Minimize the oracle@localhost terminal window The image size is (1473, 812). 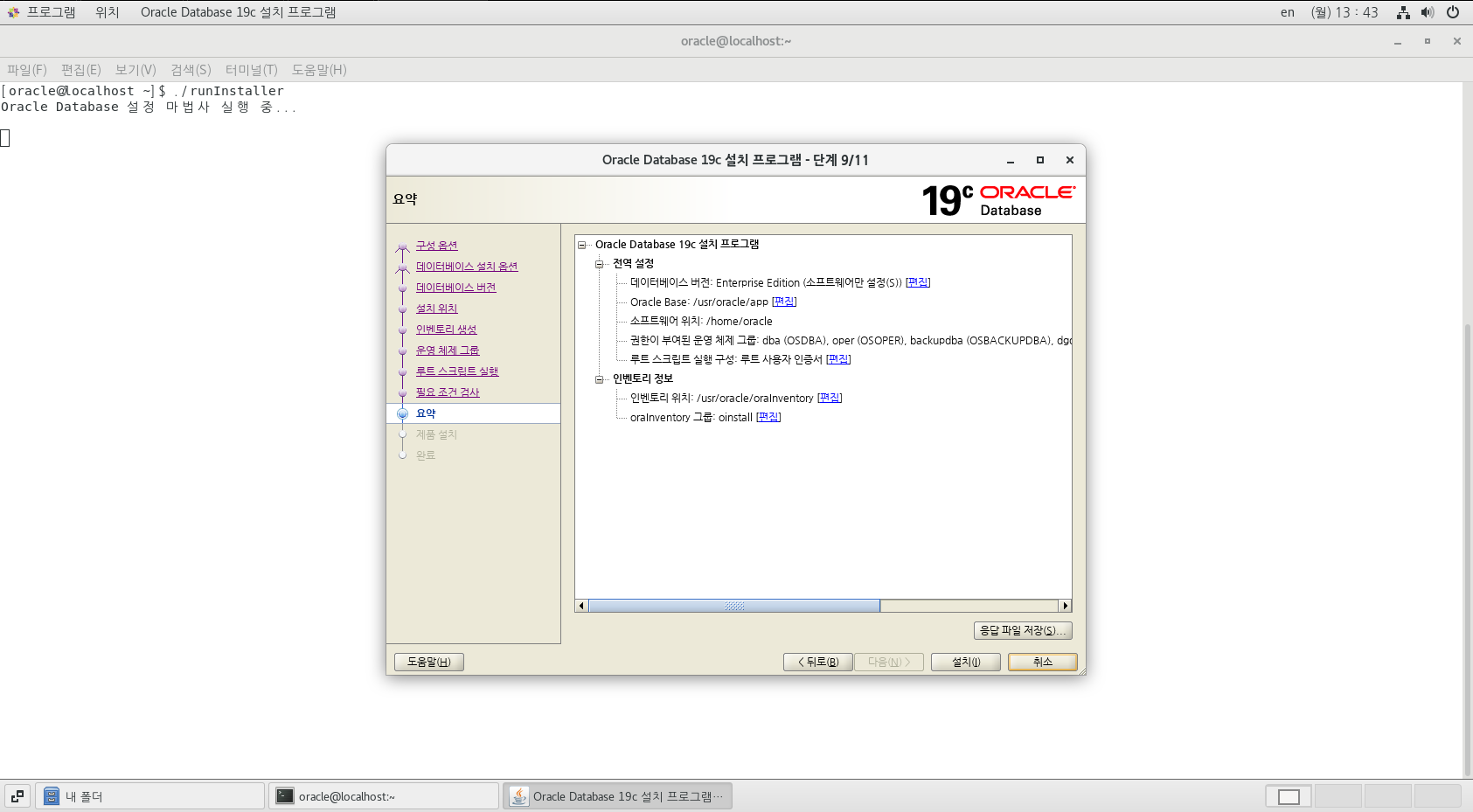tap(1398, 41)
